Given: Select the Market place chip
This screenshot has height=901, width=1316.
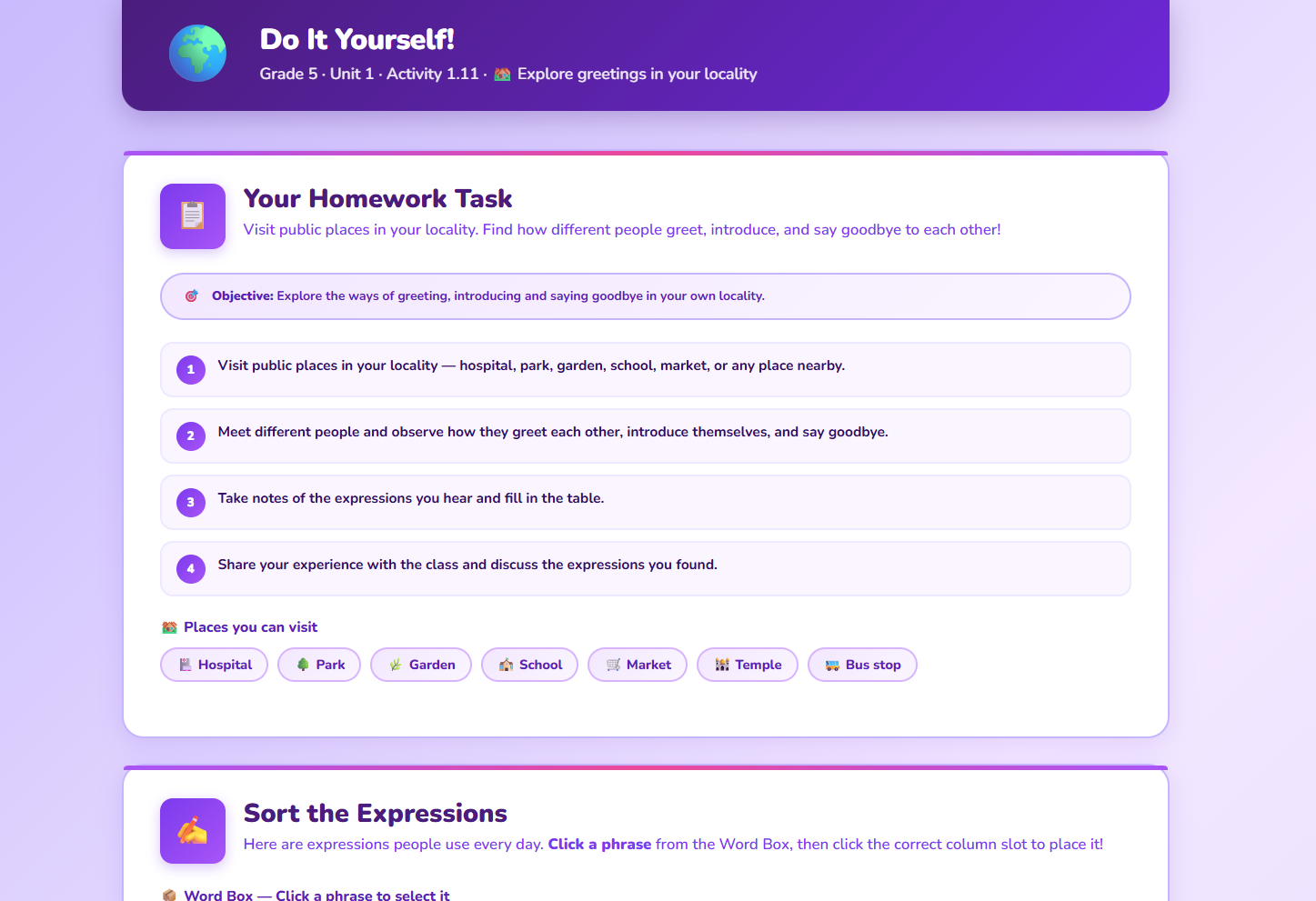Looking at the screenshot, I should click(x=638, y=665).
